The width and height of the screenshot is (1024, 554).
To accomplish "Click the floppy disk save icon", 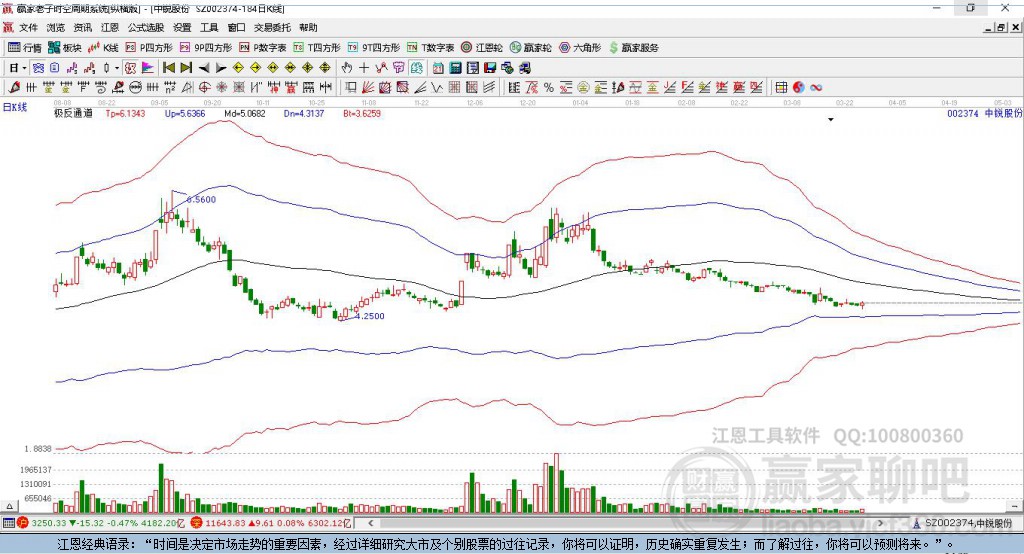I will (x=490, y=68).
